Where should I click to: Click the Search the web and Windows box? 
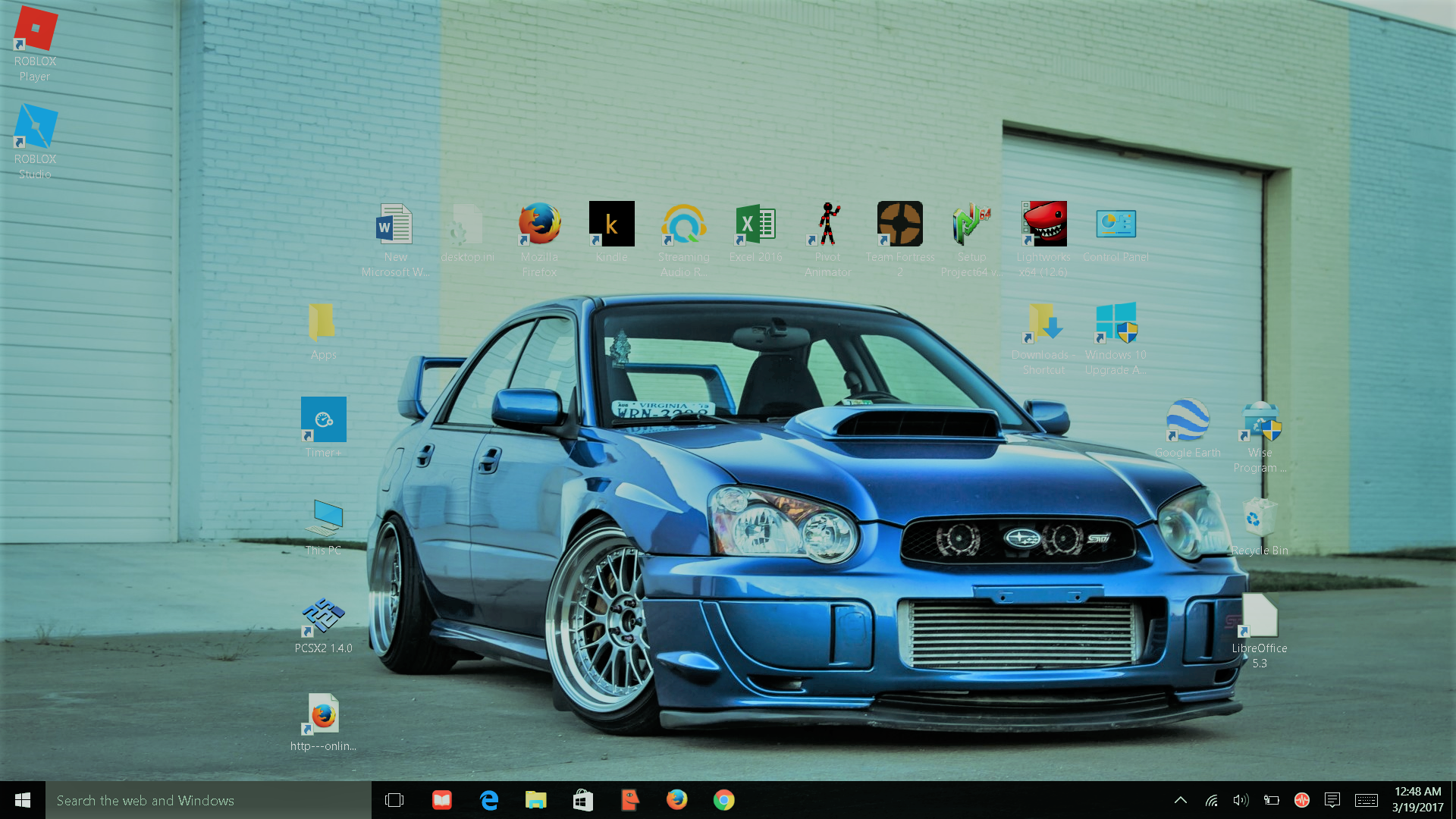[x=209, y=800]
